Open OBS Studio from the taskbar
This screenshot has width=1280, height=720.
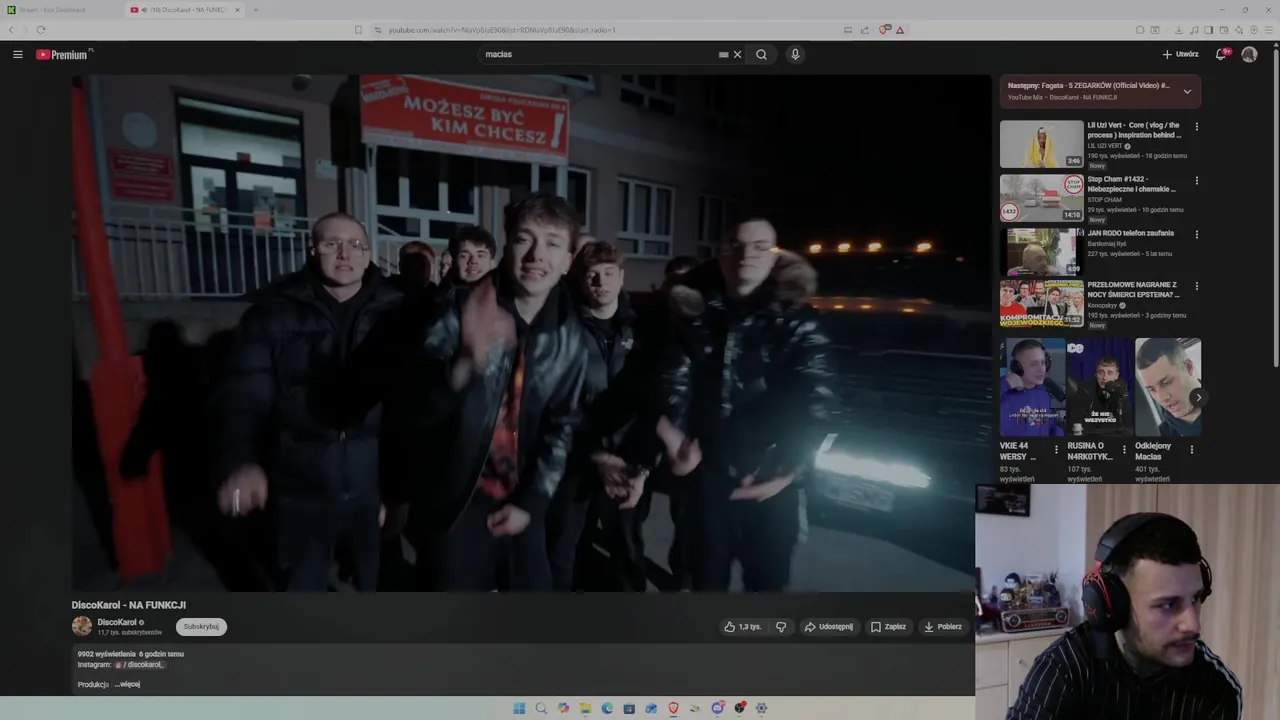(x=739, y=708)
